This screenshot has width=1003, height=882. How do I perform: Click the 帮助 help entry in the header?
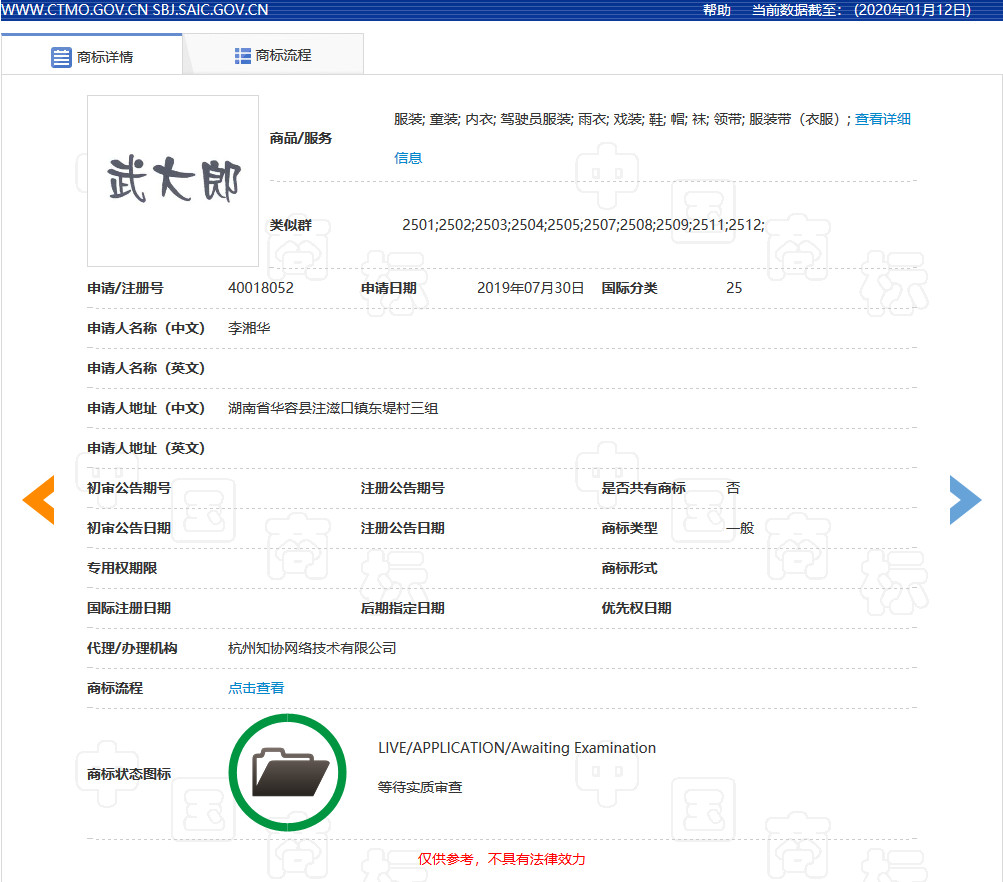click(716, 11)
